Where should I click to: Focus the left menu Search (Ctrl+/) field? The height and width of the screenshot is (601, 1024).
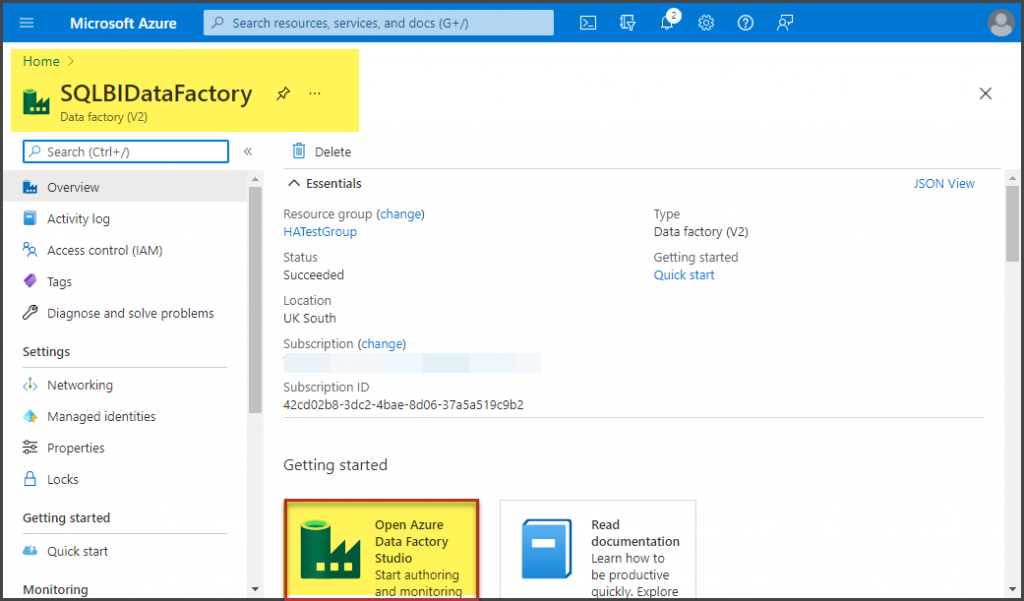click(126, 152)
